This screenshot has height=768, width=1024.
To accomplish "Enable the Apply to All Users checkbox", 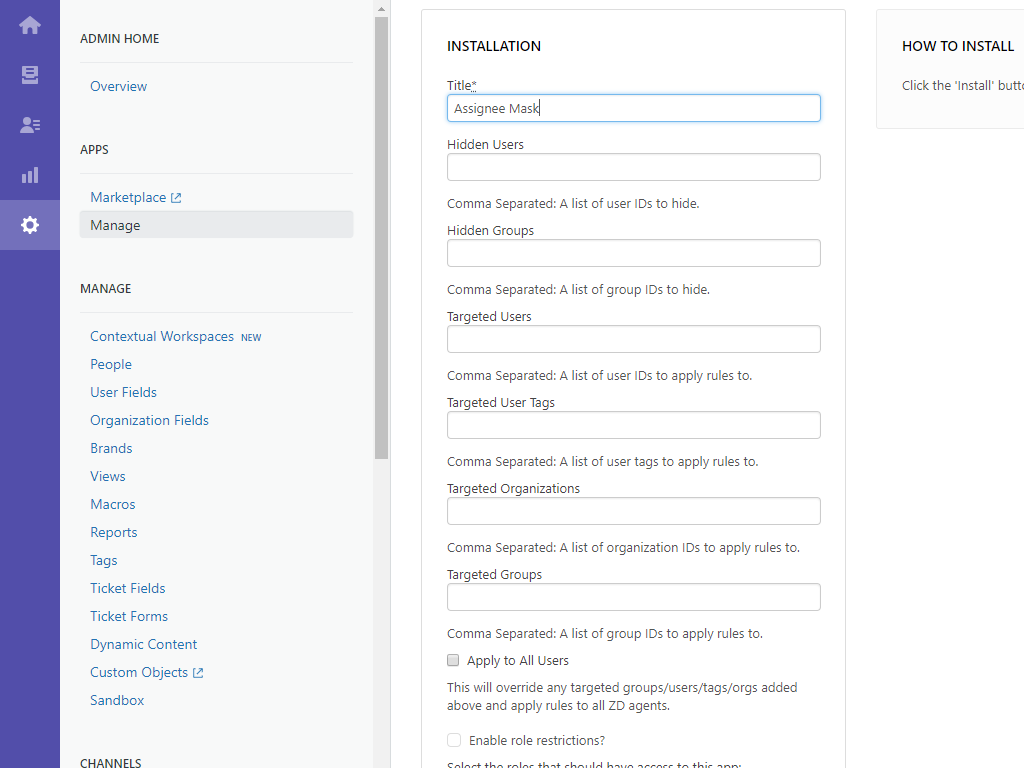I will click(x=453, y=660).
